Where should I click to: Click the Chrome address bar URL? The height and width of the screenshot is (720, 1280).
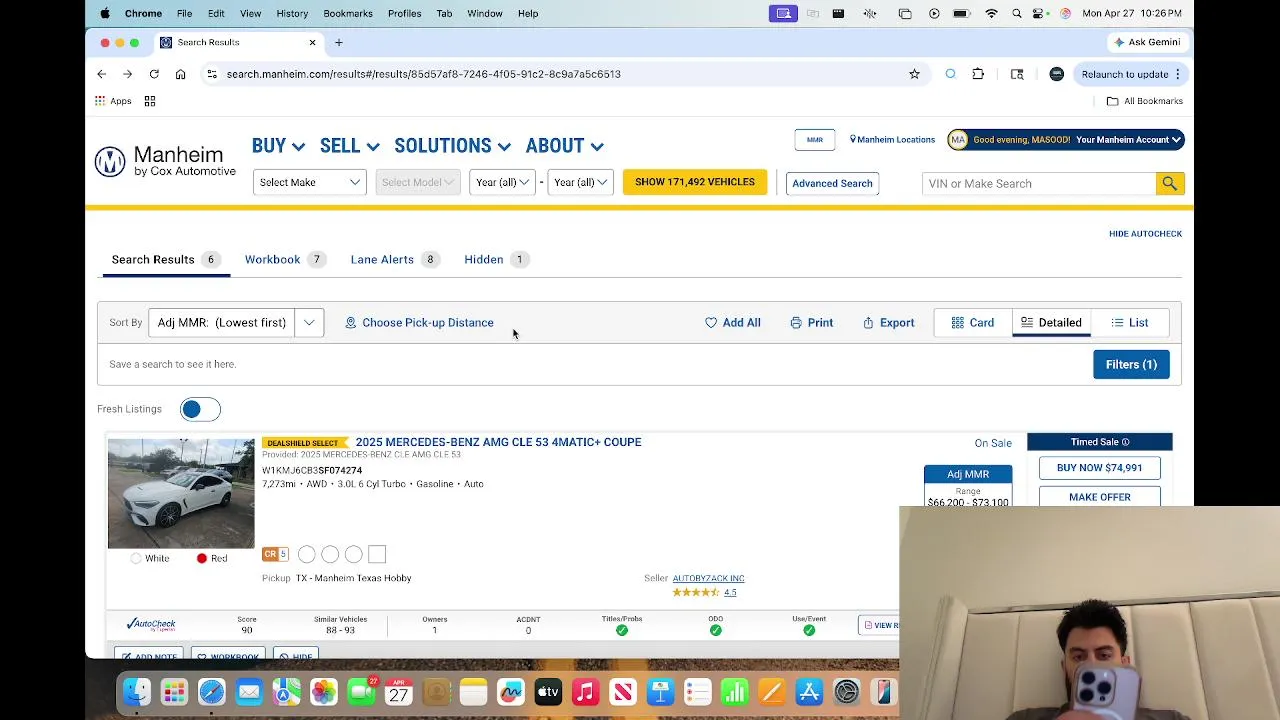(423, 74)
